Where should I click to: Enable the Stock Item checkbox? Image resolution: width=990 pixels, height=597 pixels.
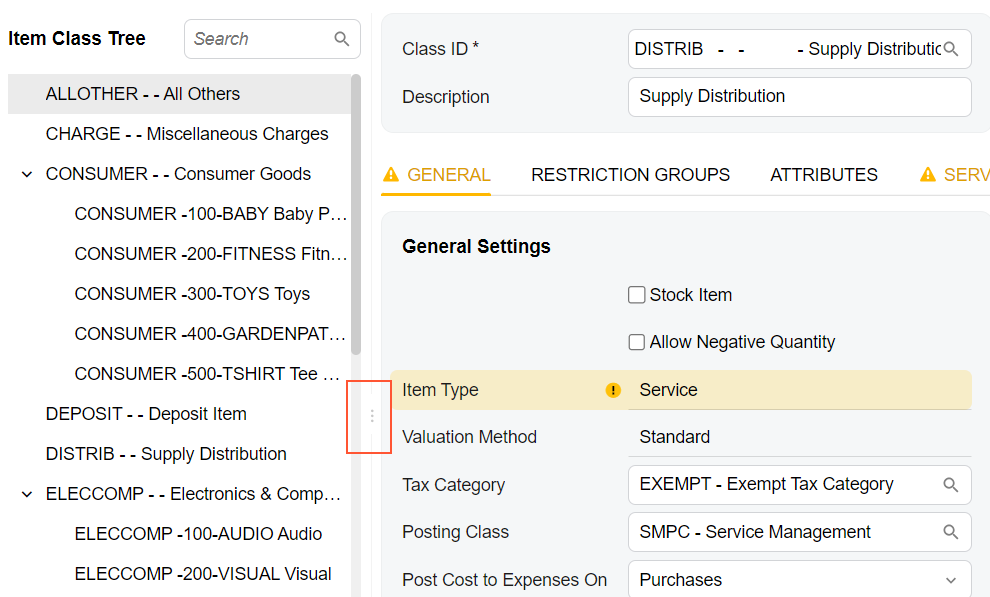coord(636,295)
